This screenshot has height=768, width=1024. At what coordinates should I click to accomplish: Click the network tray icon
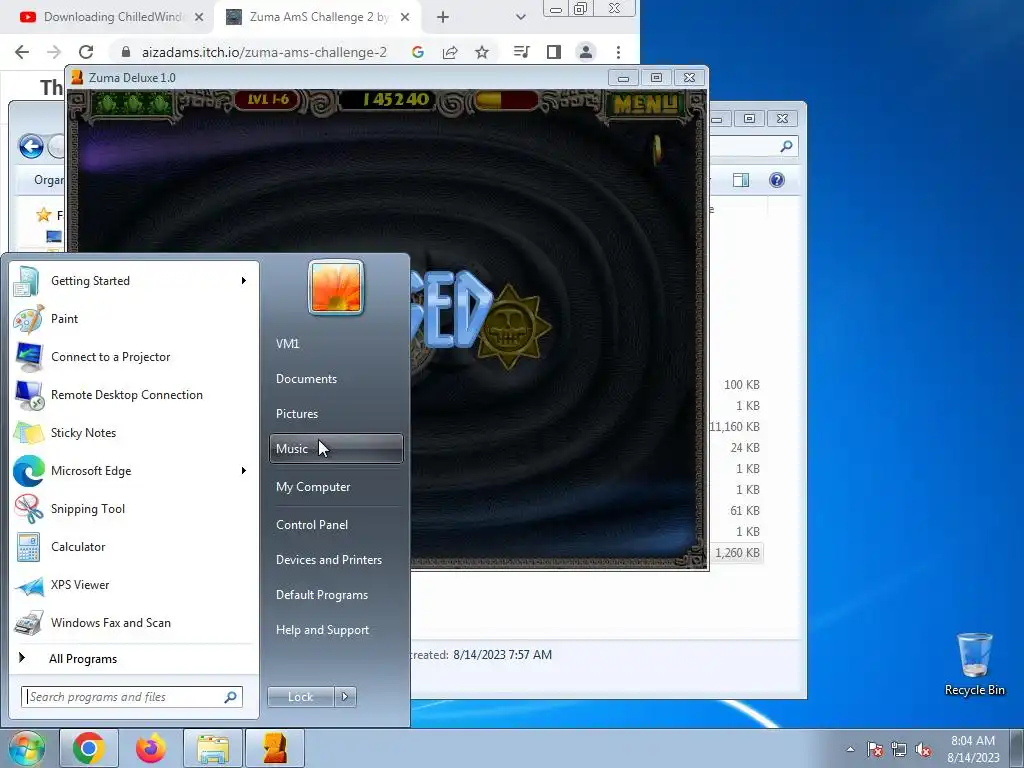click(899, 749)
